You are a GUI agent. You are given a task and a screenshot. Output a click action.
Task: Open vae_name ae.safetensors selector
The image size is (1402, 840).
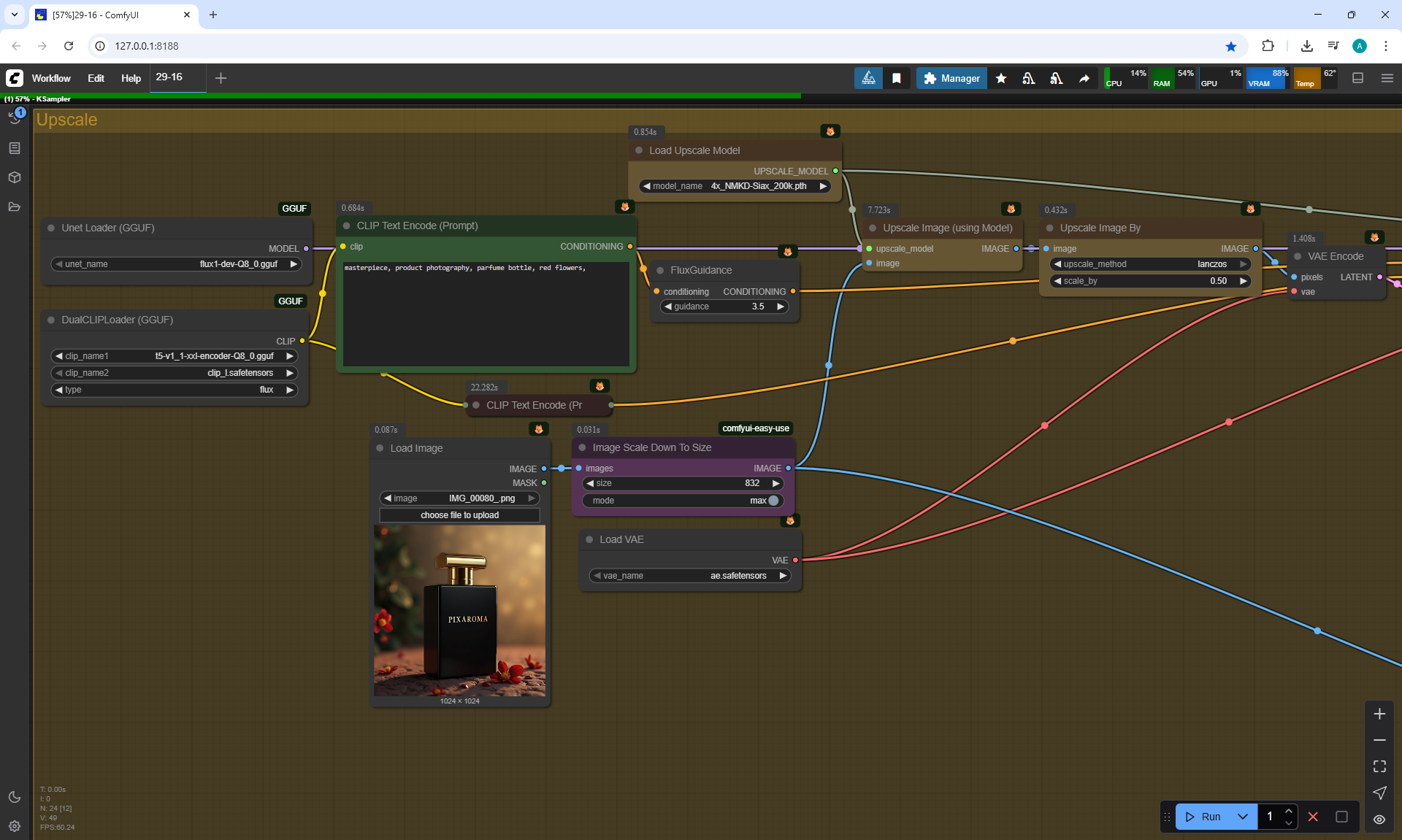tap(690, 576)
